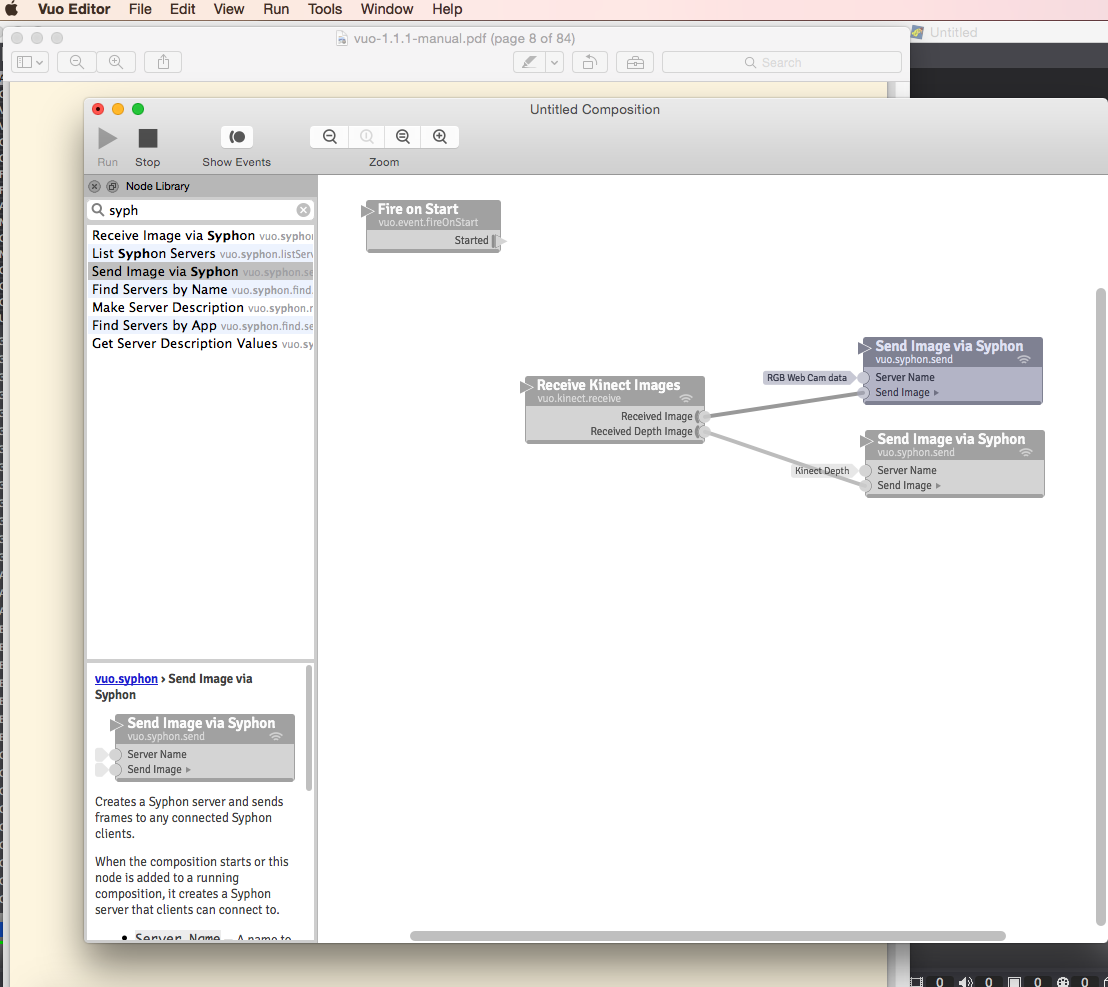Open the vuo.syphon documentation link

click(x=126, y=678)
